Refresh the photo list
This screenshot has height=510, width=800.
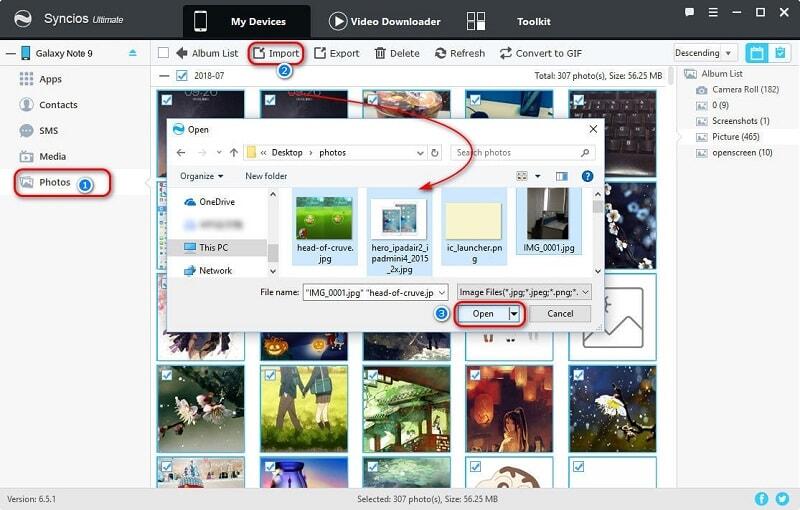(x=441, y=53)
